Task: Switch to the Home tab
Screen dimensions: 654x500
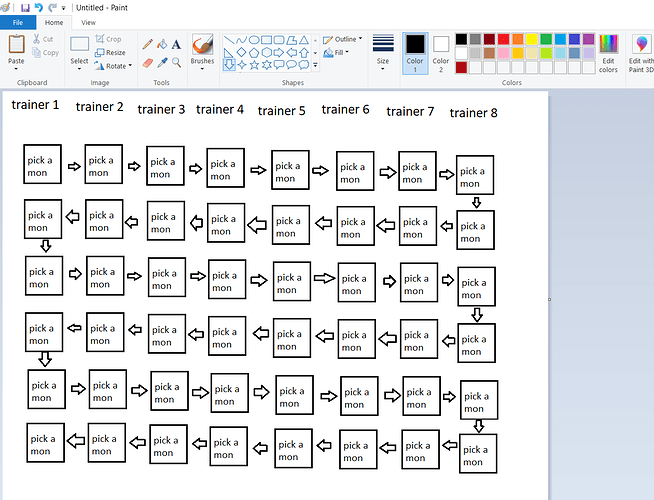Action: coord(54,23)
